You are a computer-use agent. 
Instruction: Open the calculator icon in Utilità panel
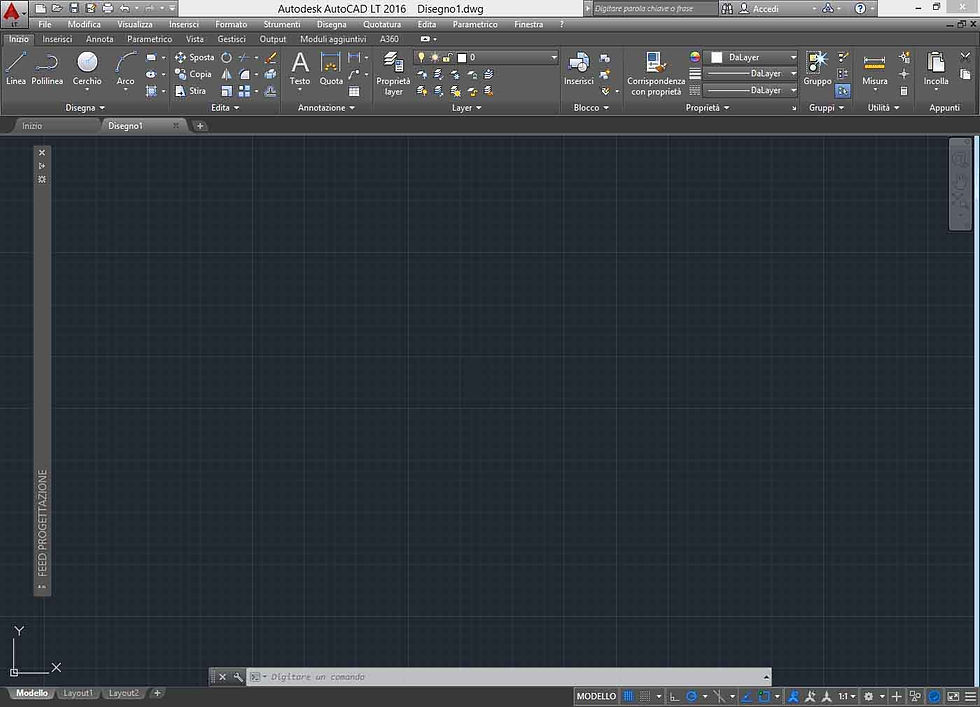click(904, 91)
